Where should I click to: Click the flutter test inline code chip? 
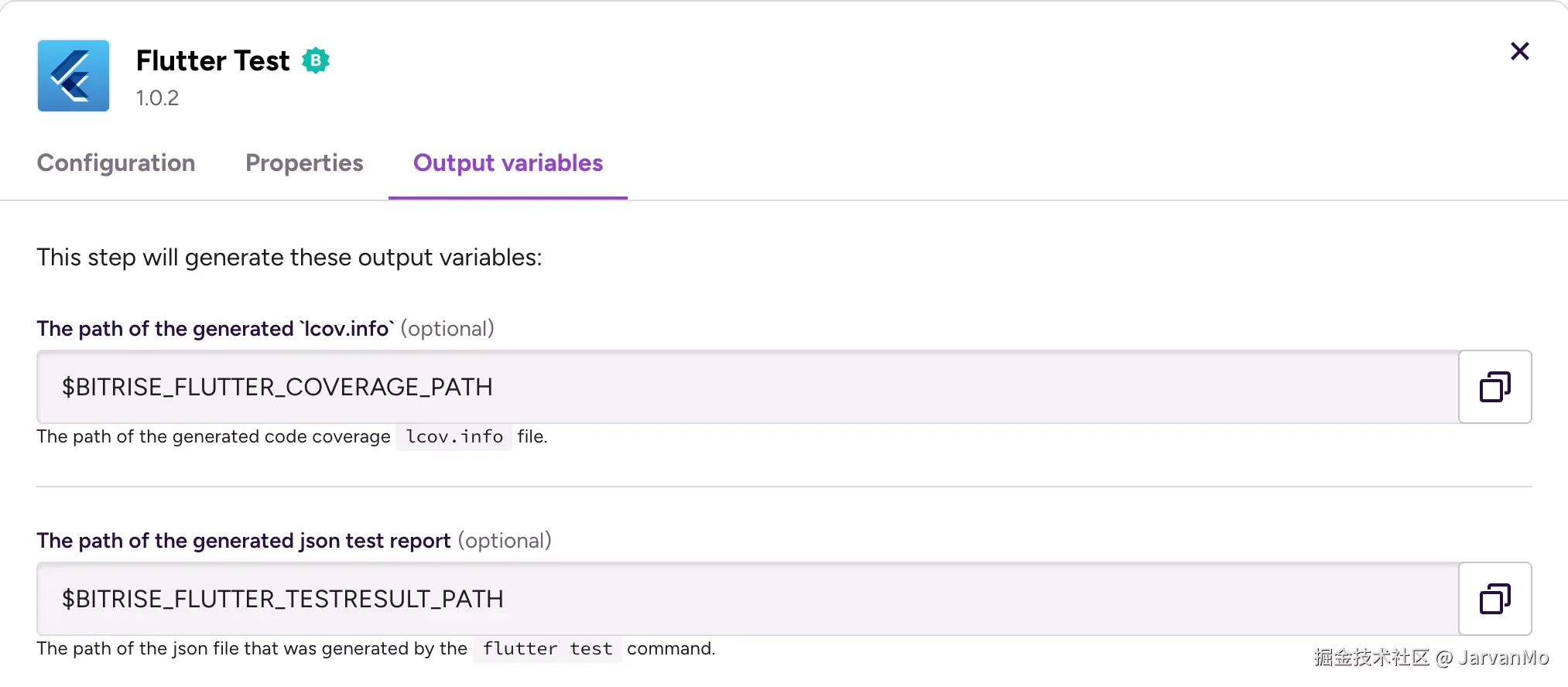(547, 649)
